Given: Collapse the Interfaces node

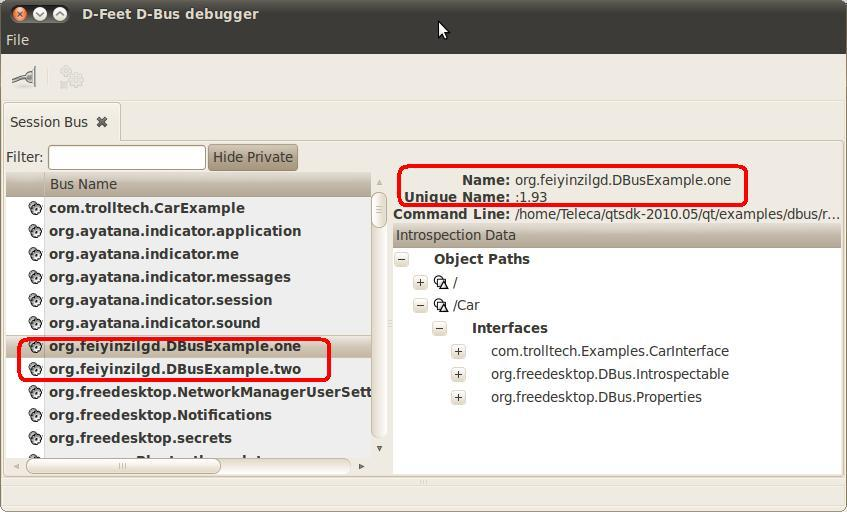Looking at the screenshot, I should pos(440,328).
